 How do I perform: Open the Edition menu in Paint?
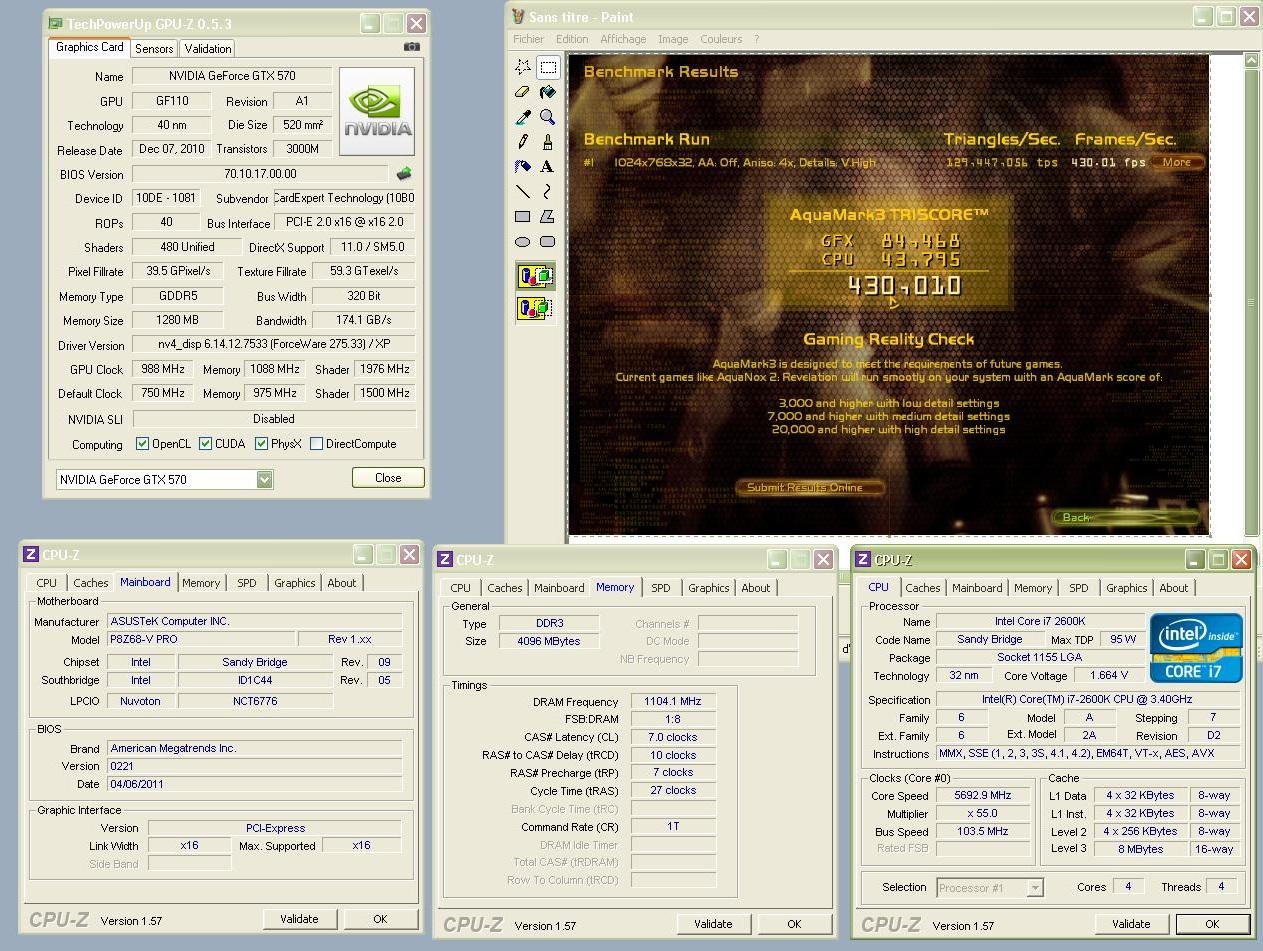tap(572, 39)
